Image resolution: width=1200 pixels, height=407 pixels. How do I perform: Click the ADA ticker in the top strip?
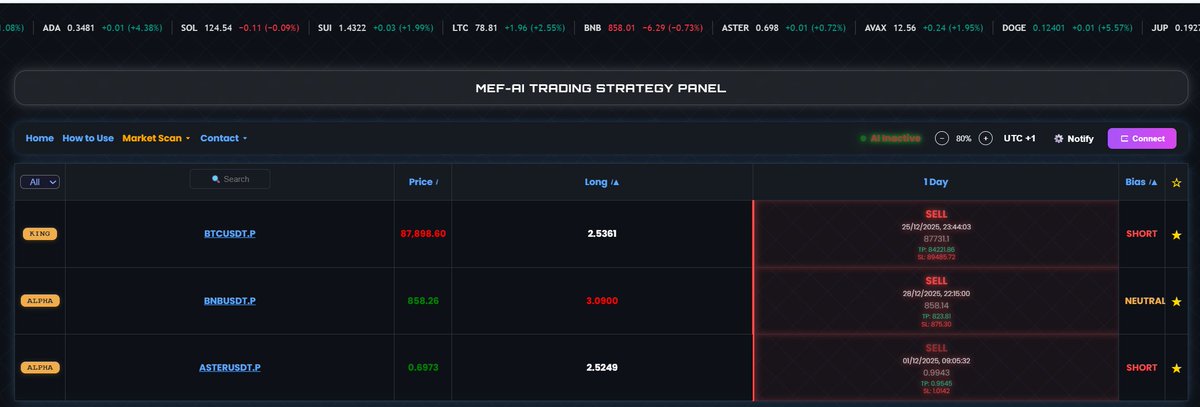coord(100,28)
